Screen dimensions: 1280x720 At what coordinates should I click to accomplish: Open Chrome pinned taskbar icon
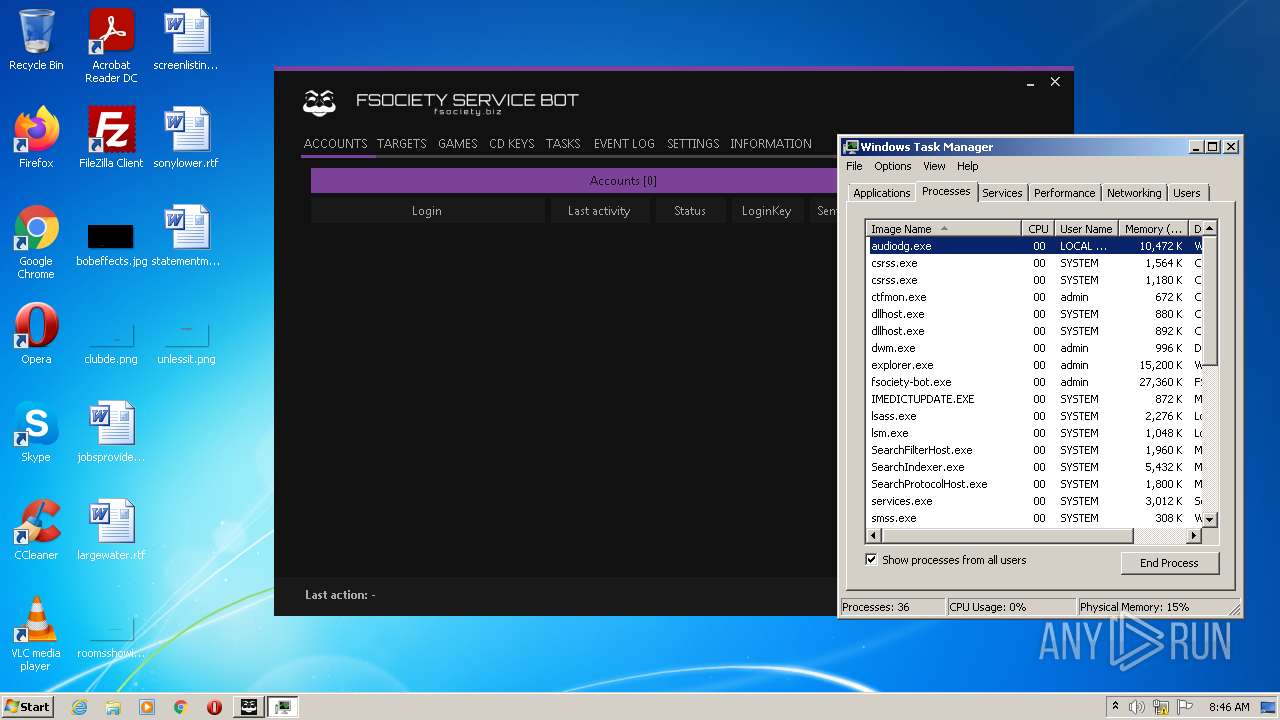181,707
